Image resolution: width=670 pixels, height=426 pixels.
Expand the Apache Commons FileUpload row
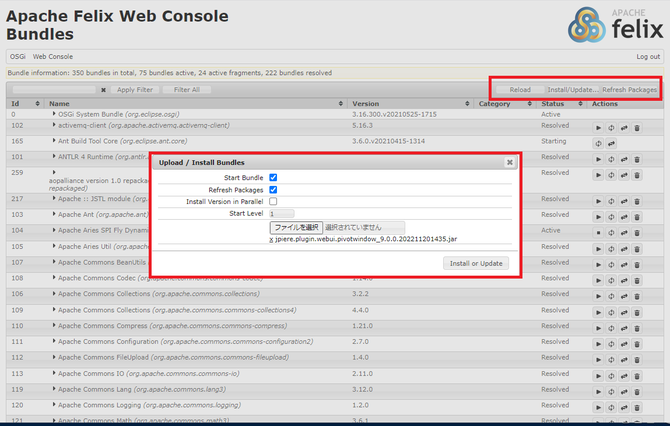click(x=54, y=357)
